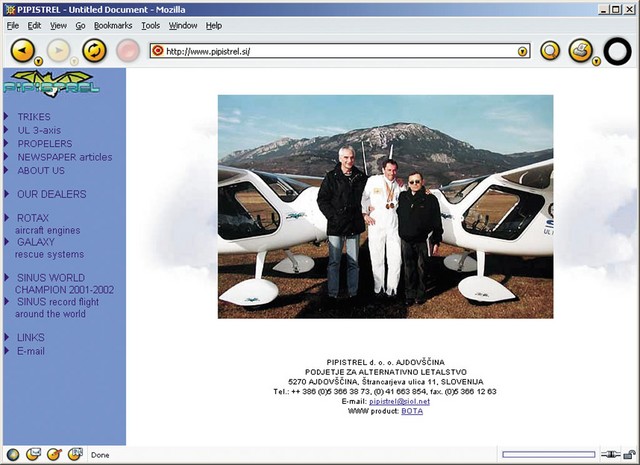Open the TRIKES link in the sidebar
640x465 pixels.
34,117
